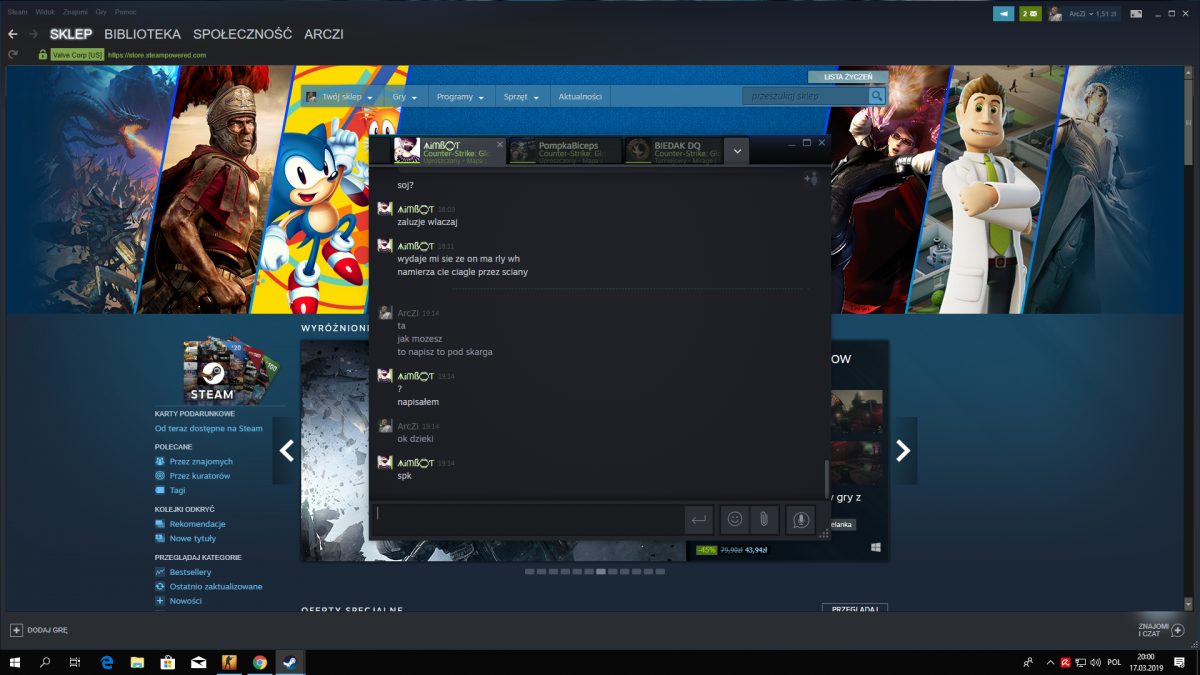The width and height of the screenshot is (1200, 675).
Task: Click the attachment paperclip icon
Action: click(x=763, y=519)
